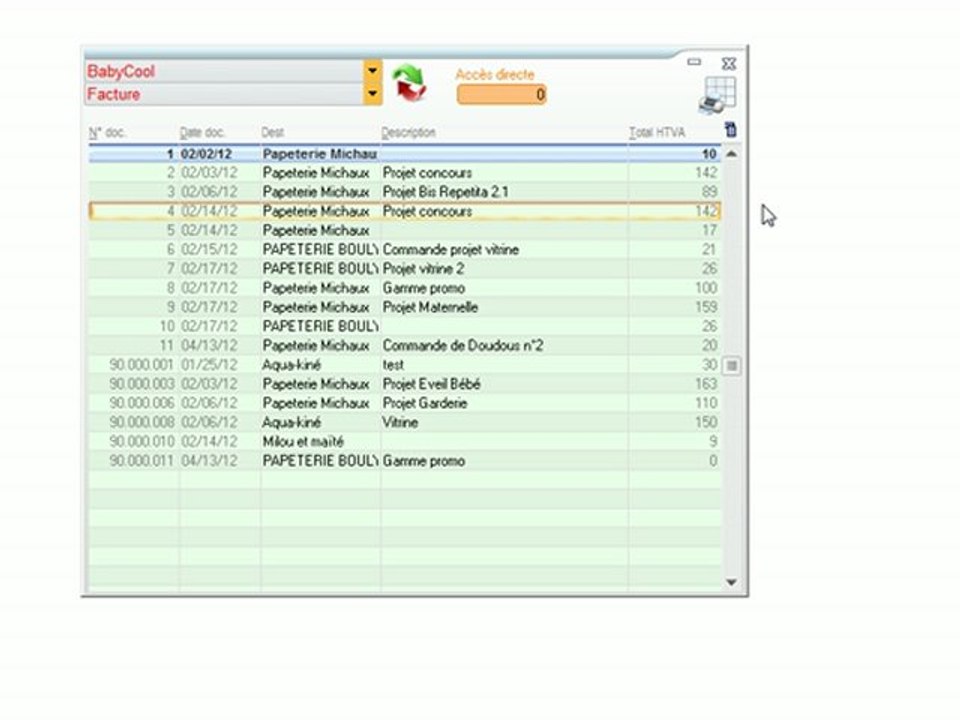The width and height of the screenshot is (960, 720).
Task: Select document 8 Gamme promo row
Action: tap(405, 288)
